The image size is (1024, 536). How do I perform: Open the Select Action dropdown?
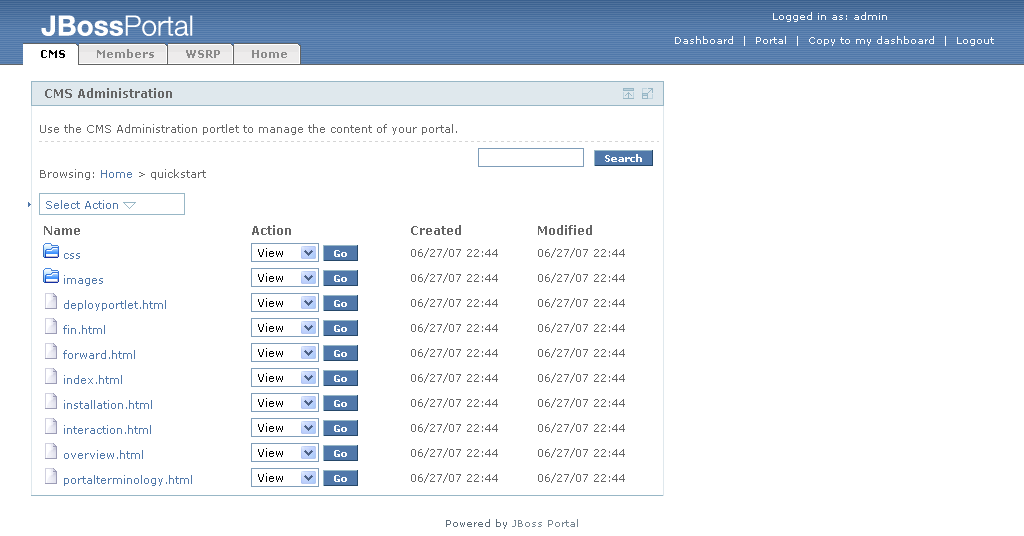(x=111, y=205)
